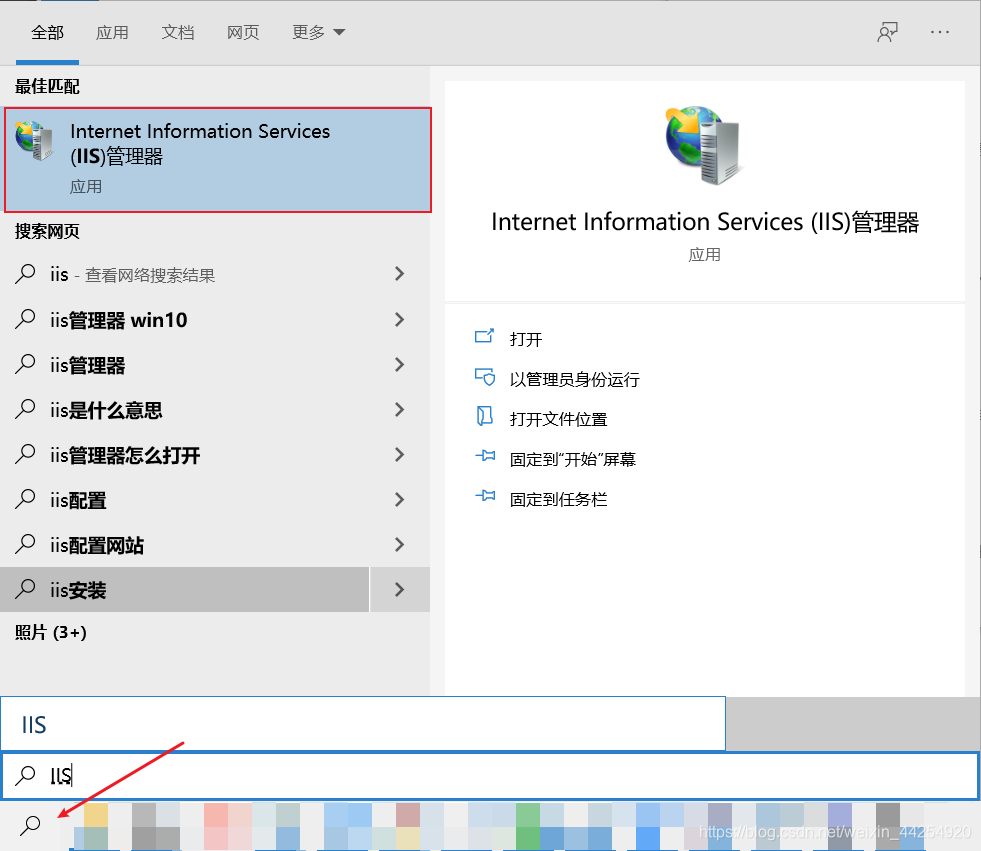Screen dimensions: 981x851
Task: Choose 打开文件位置
Action: click(x=558, y=419)
